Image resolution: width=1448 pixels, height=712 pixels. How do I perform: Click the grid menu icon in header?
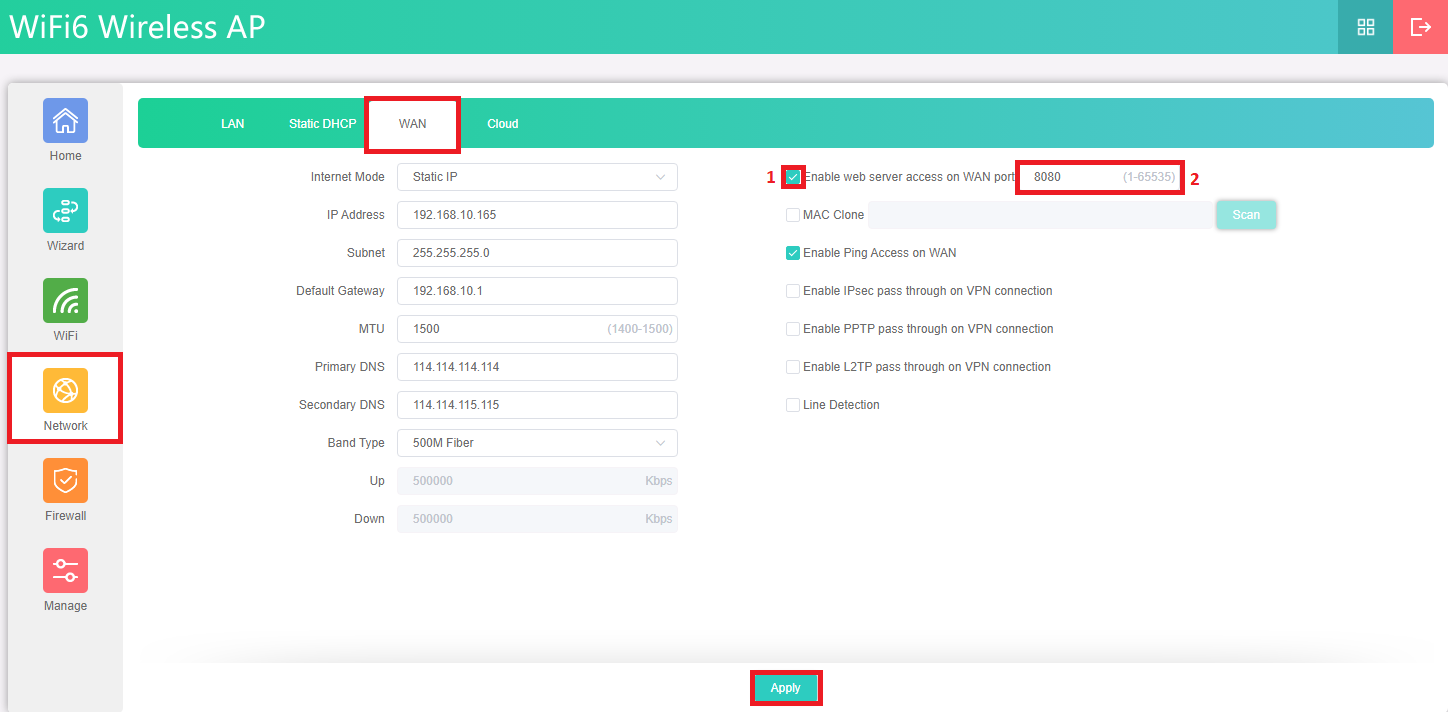point(1365,27)
